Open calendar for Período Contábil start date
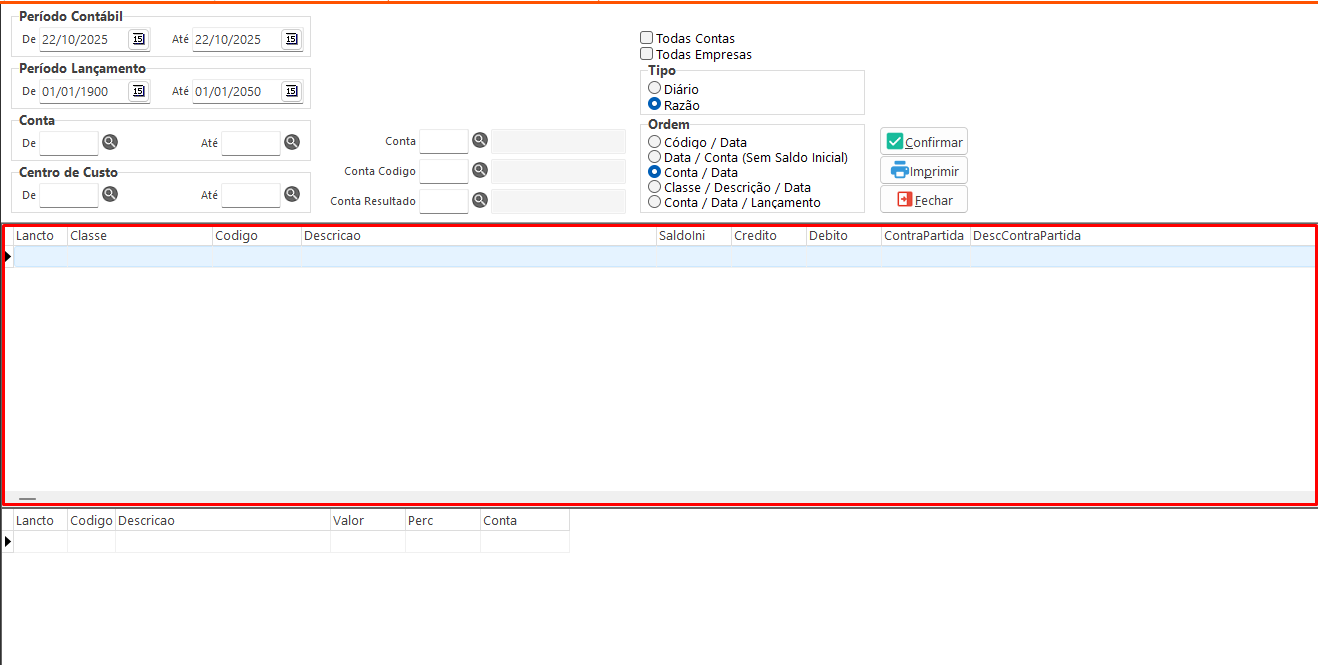 (138, 39)
